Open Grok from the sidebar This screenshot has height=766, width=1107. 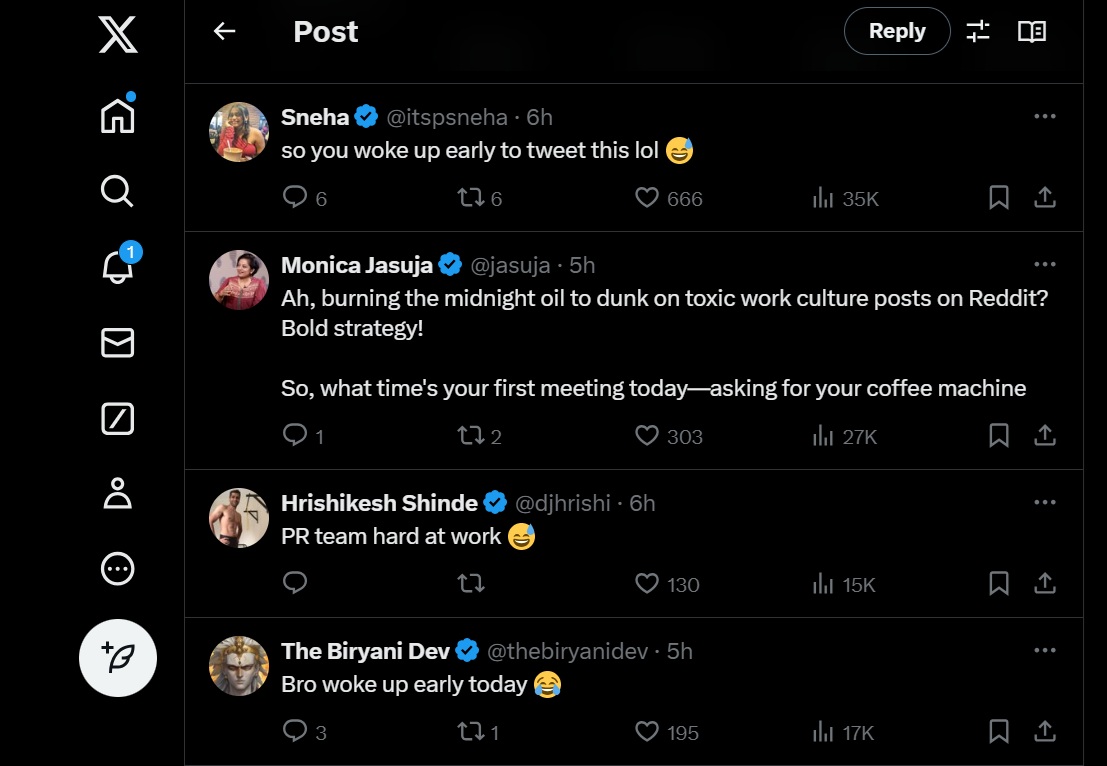[117, 418]
